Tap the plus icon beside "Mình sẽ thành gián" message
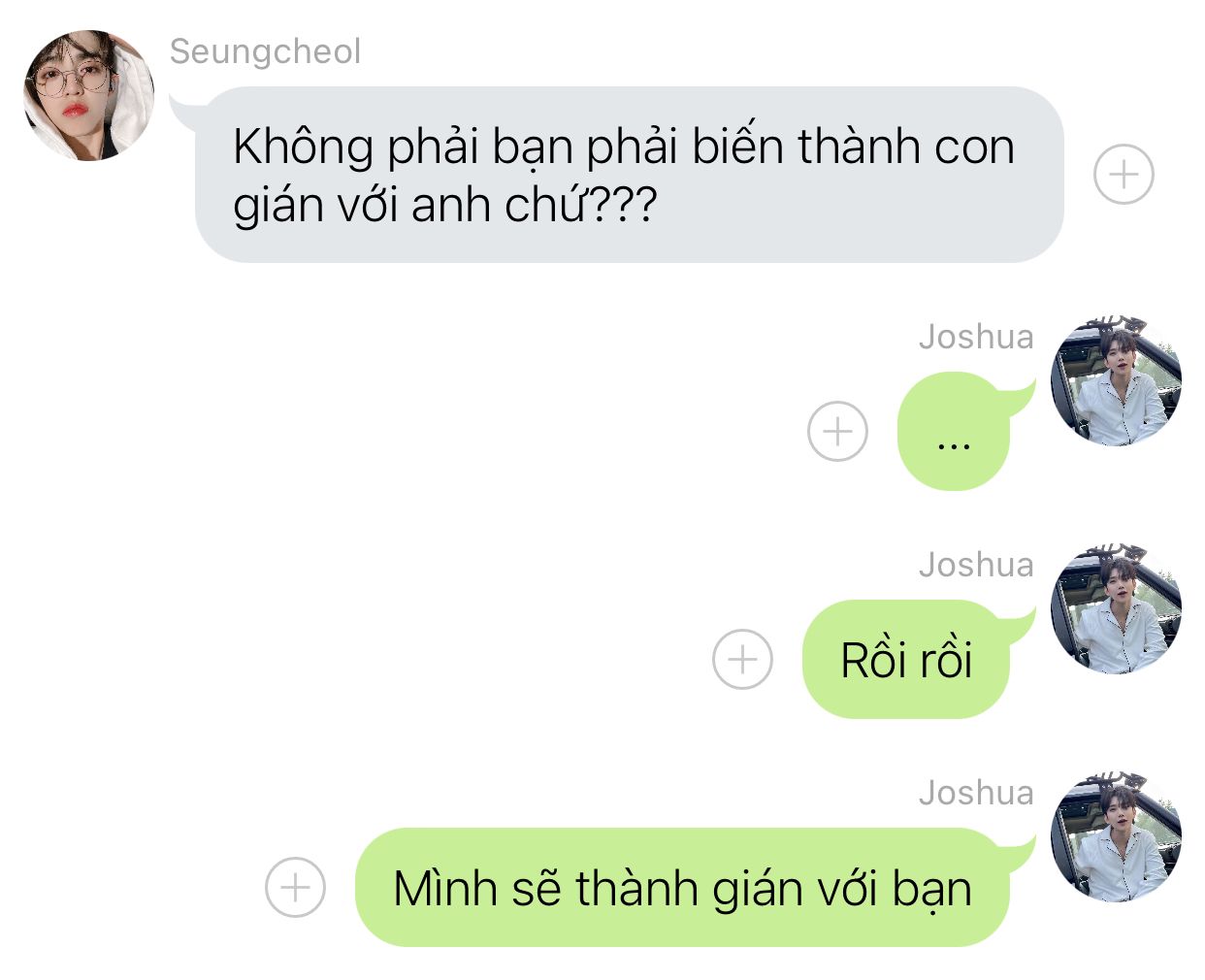 coord(295,887)
